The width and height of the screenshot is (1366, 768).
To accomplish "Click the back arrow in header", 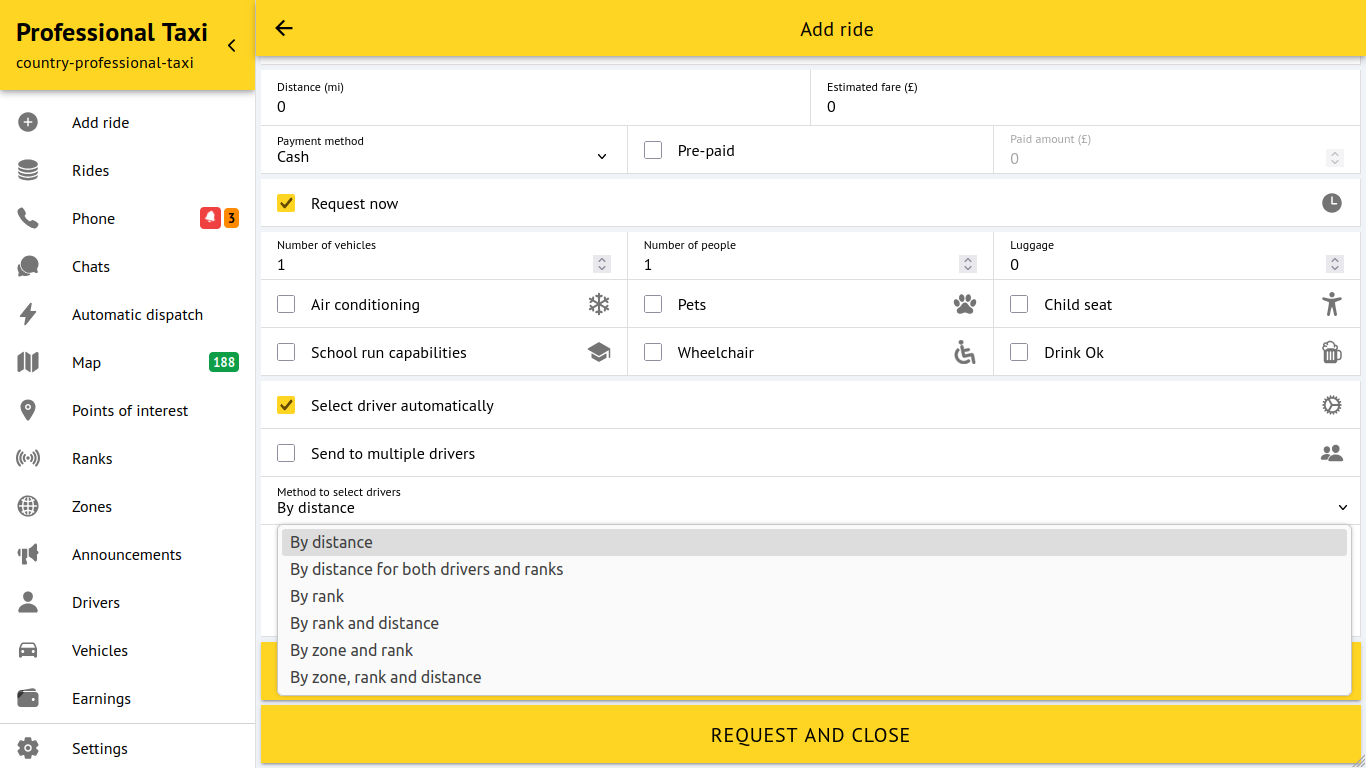I will click(284, 29).
